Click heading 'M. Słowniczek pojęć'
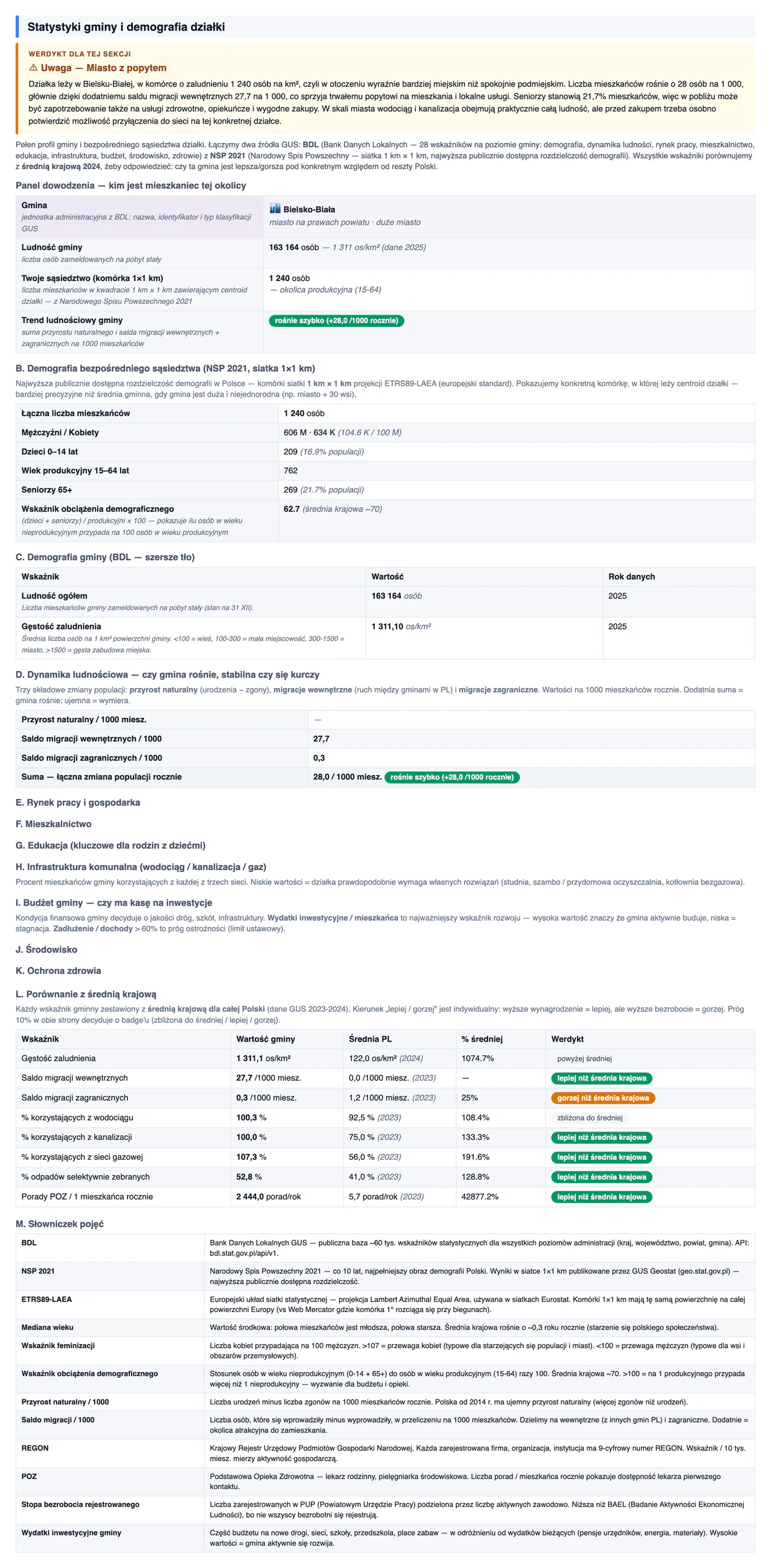Screen dimensions: 771x1568 coord(60,1224)
